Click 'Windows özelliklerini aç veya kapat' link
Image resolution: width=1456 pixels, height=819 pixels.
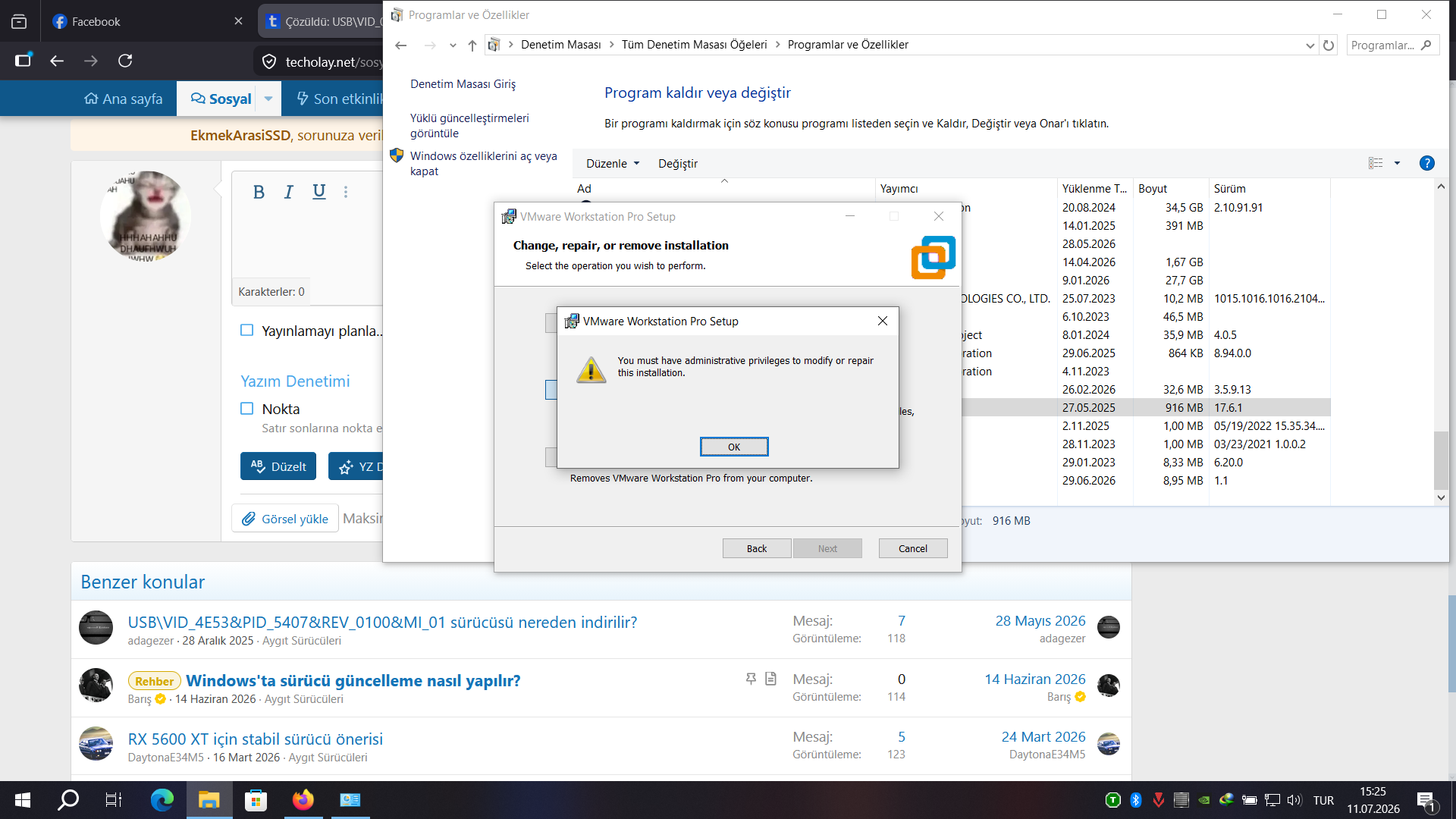pyautogui.click(x=484, y=164)
